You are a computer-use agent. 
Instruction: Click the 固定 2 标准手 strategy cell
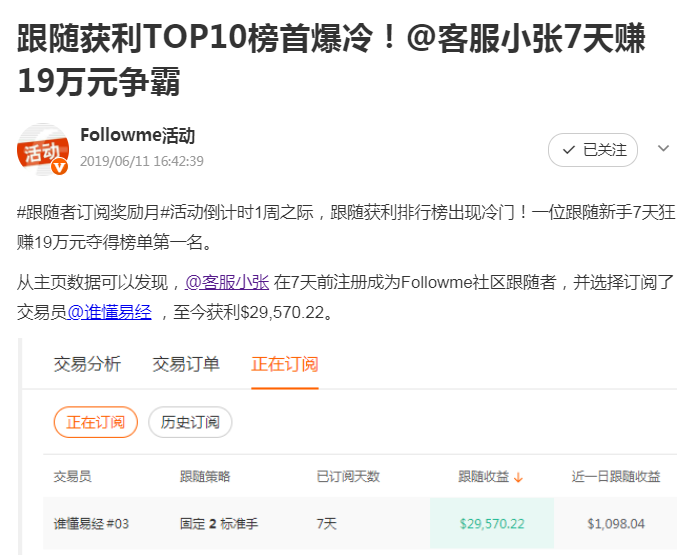pyautogui.click(x=219, y=524)
